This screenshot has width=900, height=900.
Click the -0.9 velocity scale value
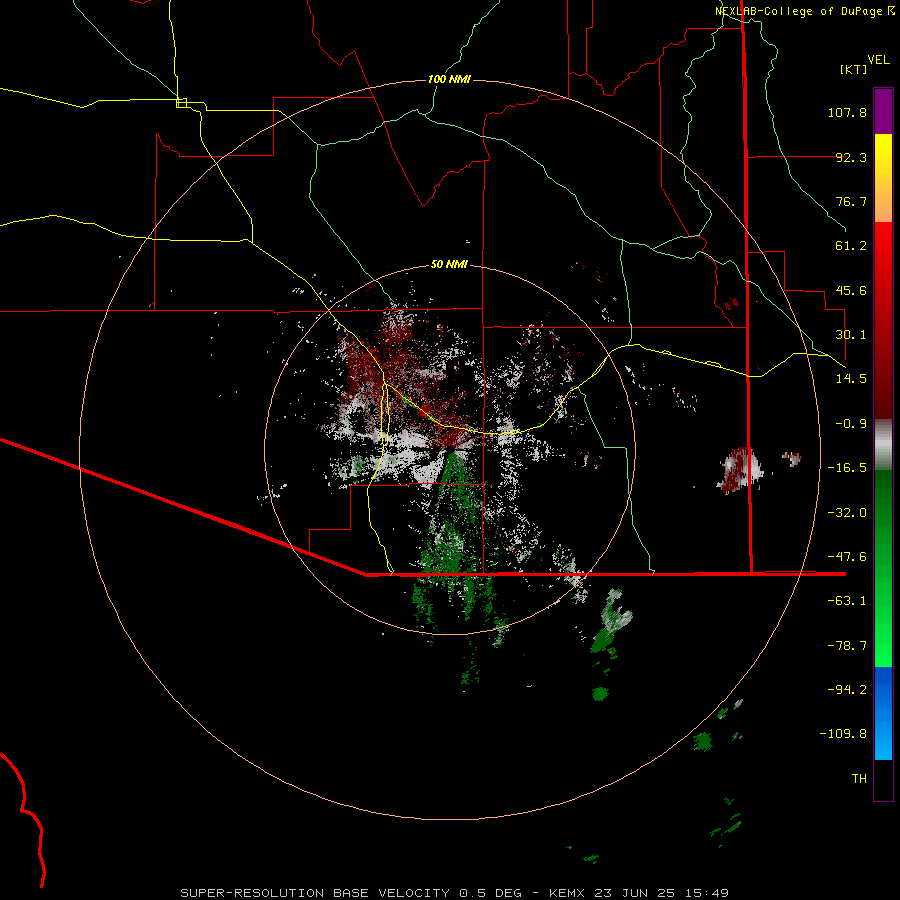coord(851,424)
